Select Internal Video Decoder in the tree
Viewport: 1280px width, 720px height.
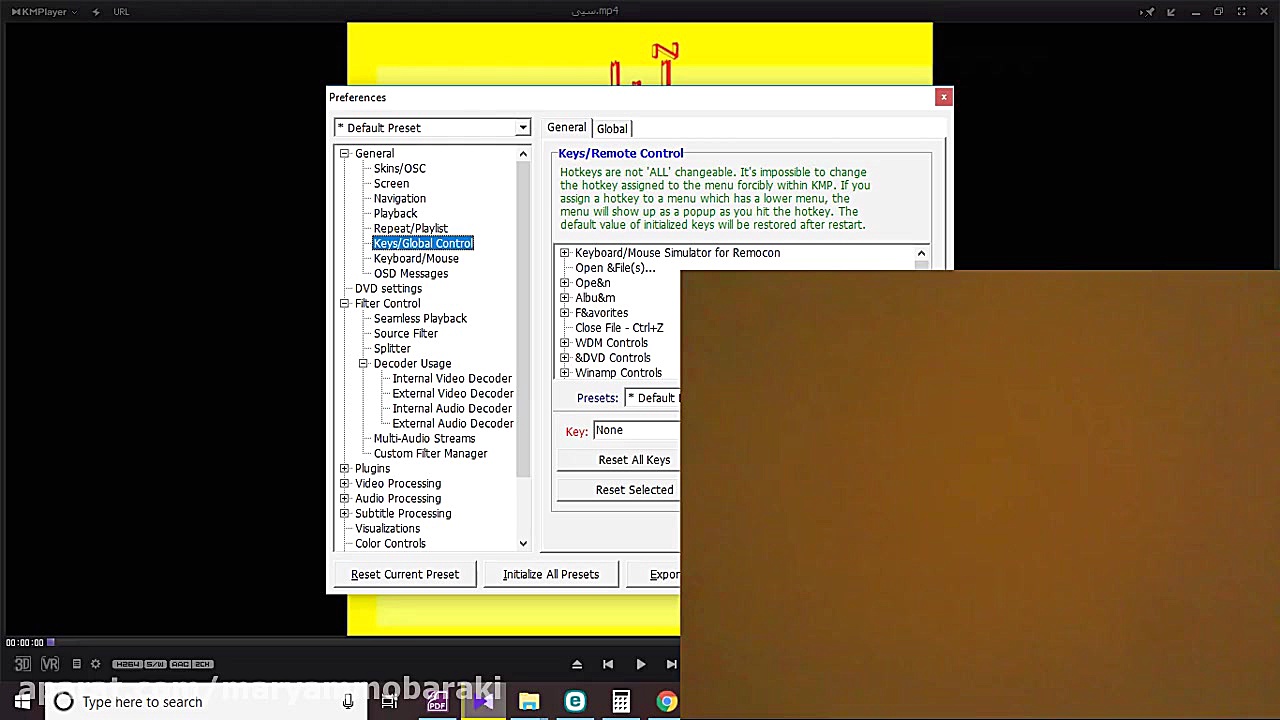(x=452, y=378)
